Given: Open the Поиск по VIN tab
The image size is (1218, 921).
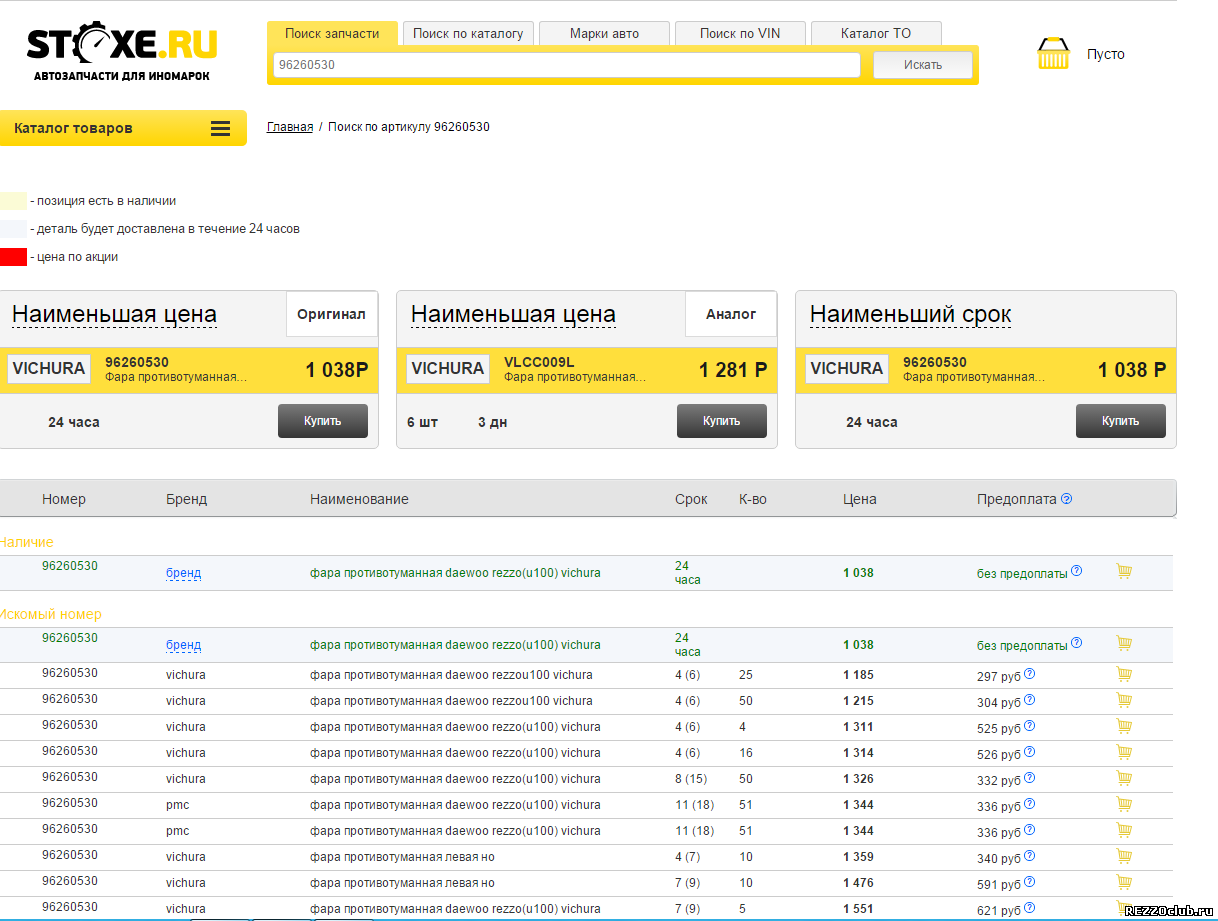Looking at the screenshot, I should tap(740, 33).
